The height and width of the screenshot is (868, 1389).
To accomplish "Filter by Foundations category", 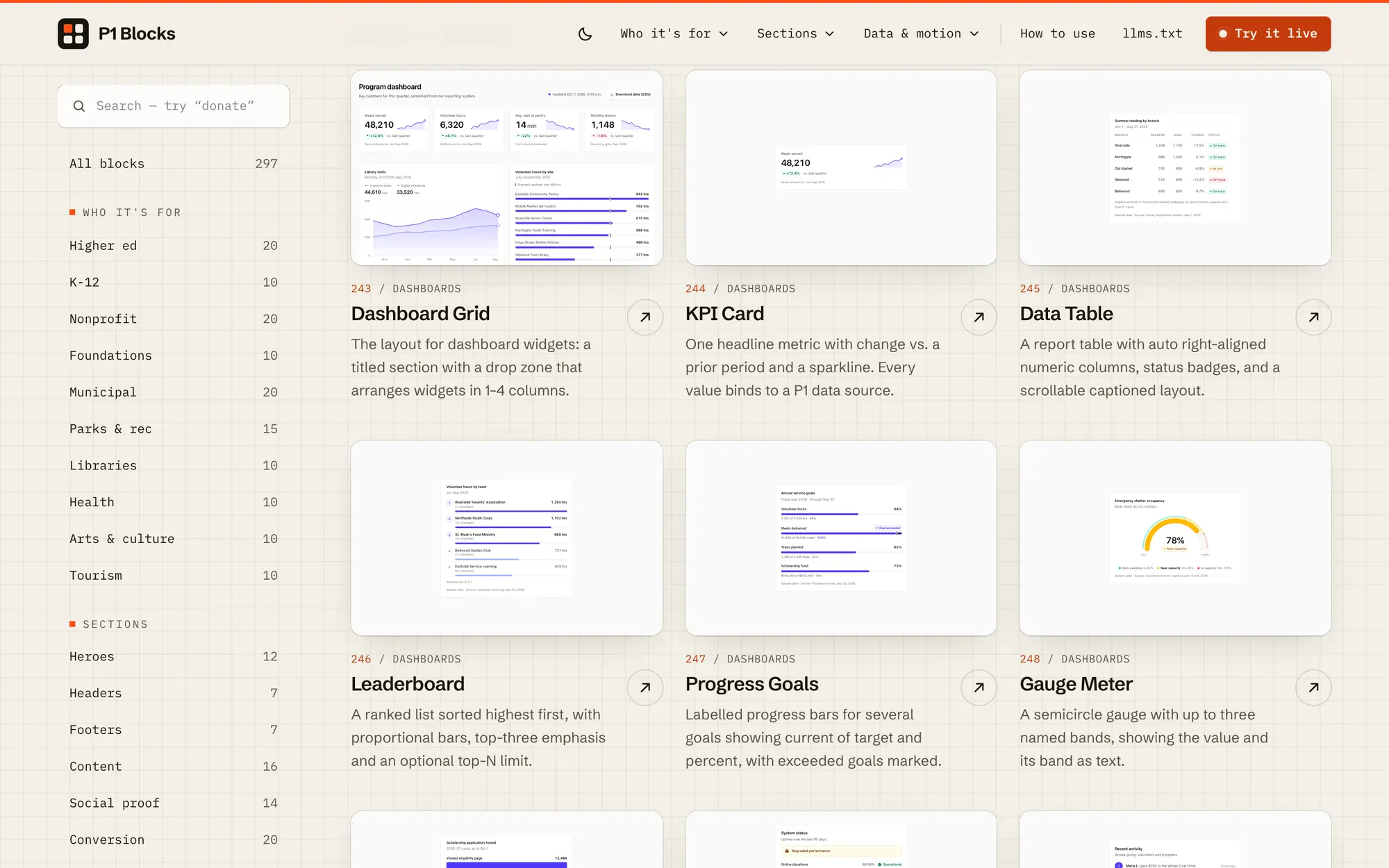I will point(174,356).
